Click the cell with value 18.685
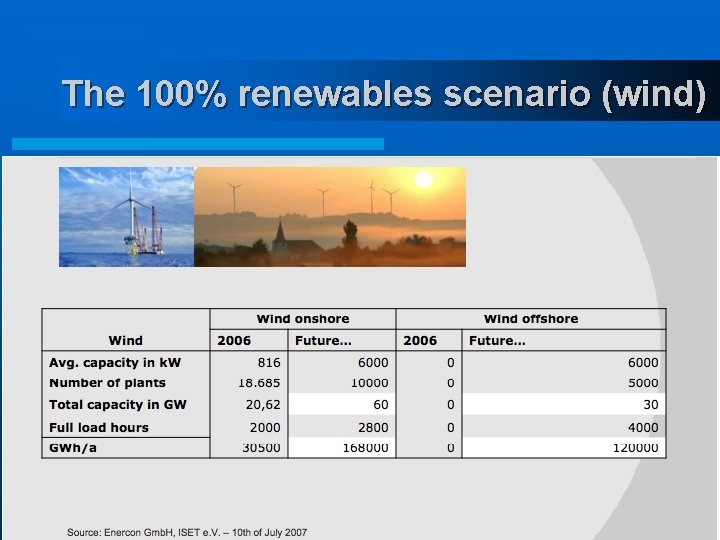720x540 pixels. tap(249, 382)
